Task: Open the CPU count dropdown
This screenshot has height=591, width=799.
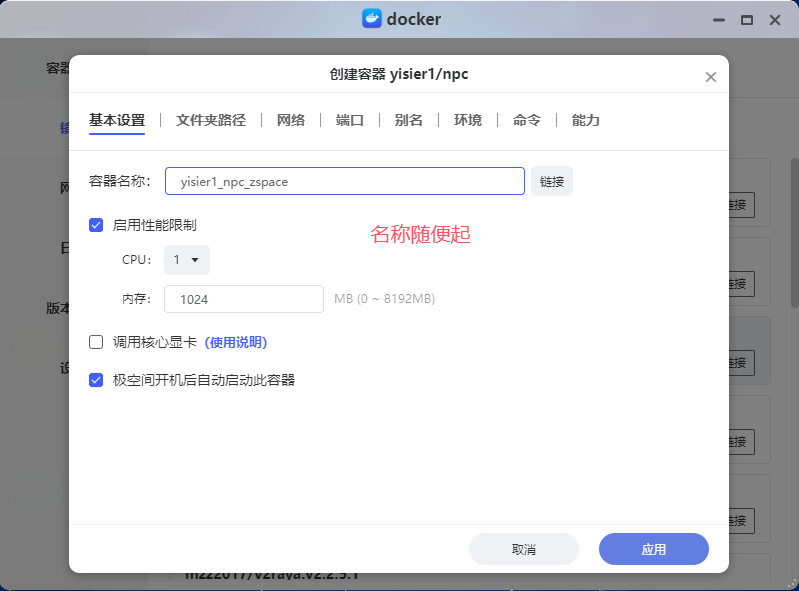Action: (x=186, y=260)
